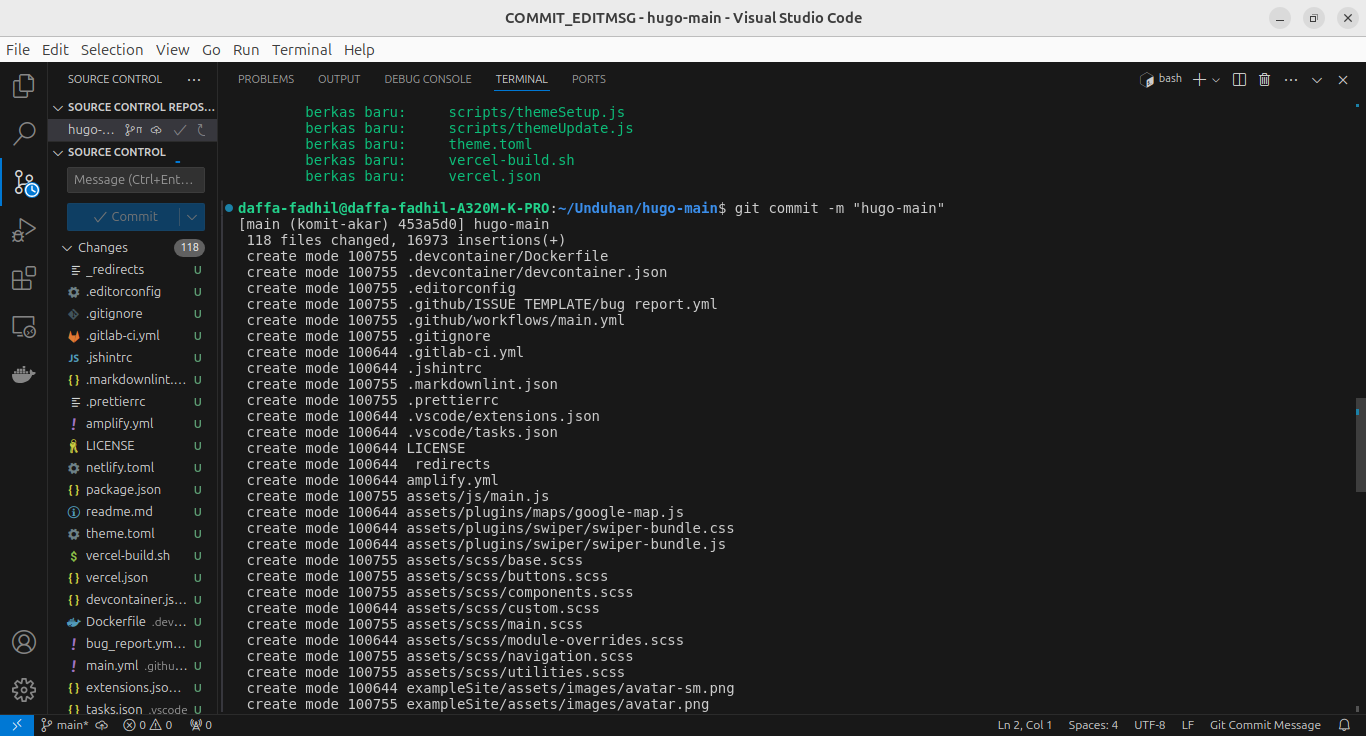Click the refresh icon in repository row

[x=201, y=130]
